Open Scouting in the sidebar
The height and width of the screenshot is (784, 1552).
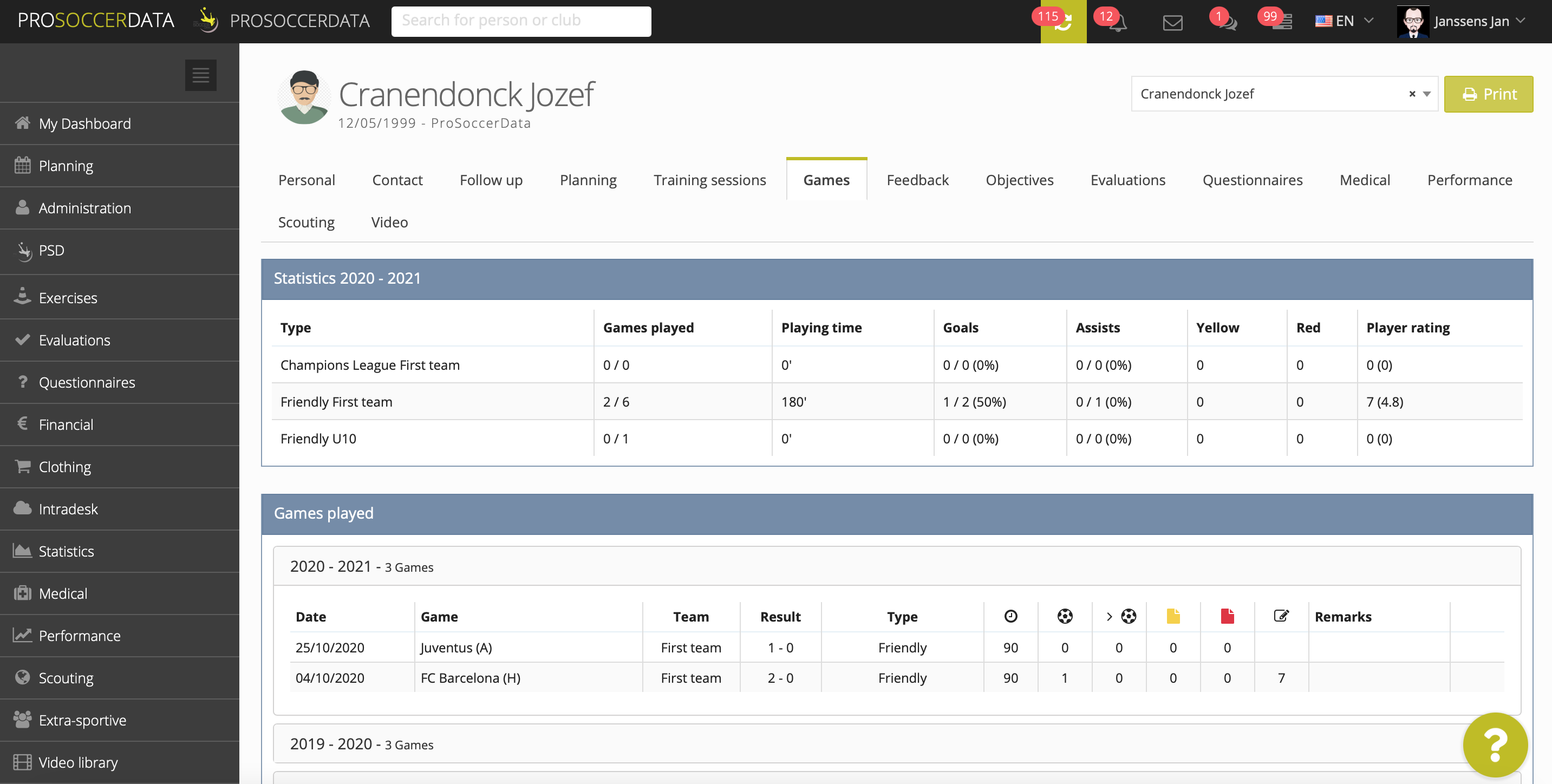[119, 677]
